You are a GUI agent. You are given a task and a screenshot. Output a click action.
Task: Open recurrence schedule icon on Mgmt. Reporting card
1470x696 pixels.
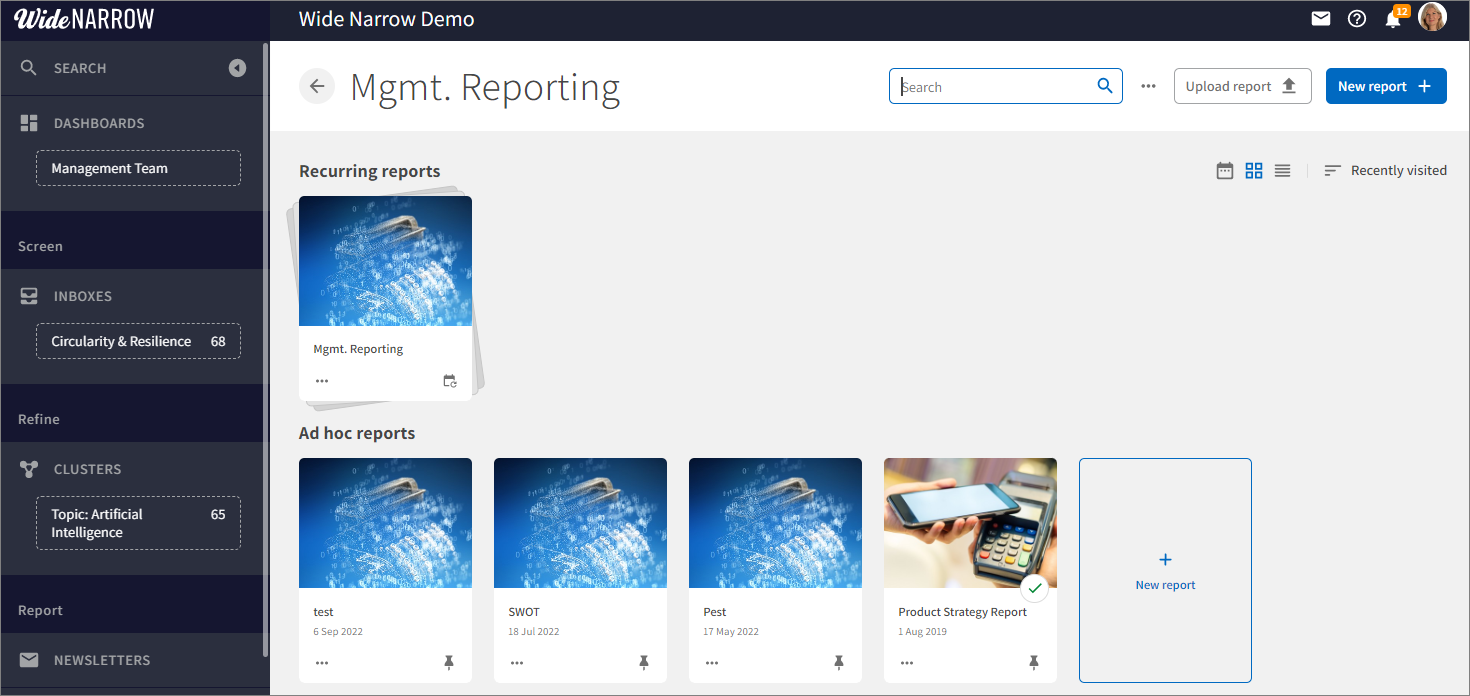(x=450, y=381)
